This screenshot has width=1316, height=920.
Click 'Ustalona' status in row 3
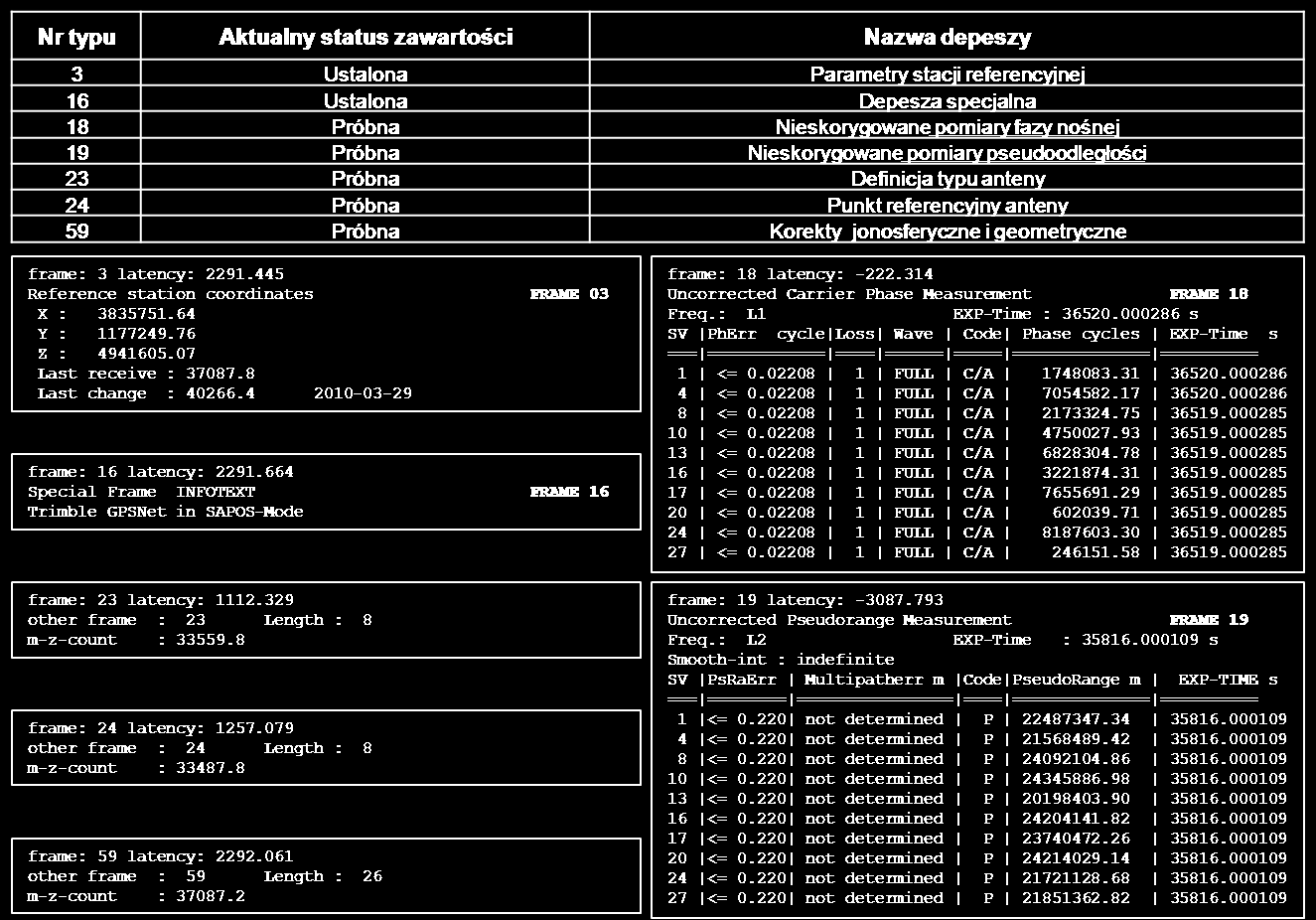tap(366, 75)
